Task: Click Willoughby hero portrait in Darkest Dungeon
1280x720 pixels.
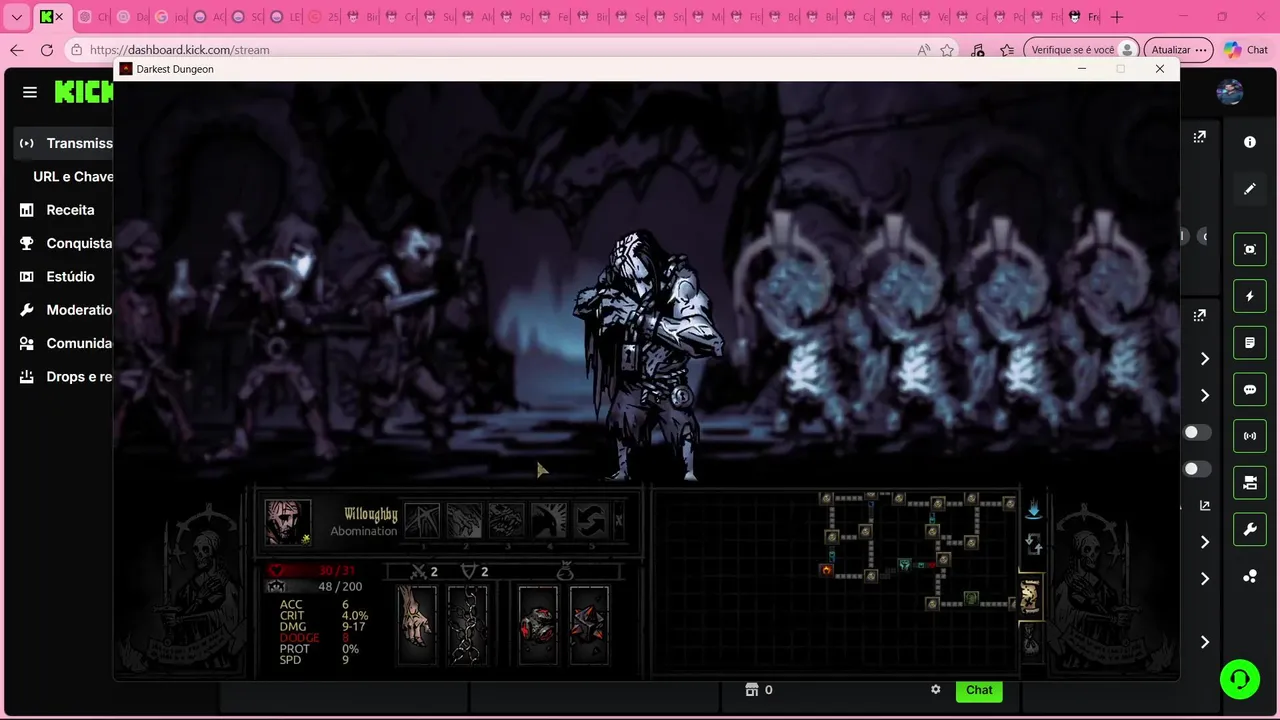Action: [287, 522]
